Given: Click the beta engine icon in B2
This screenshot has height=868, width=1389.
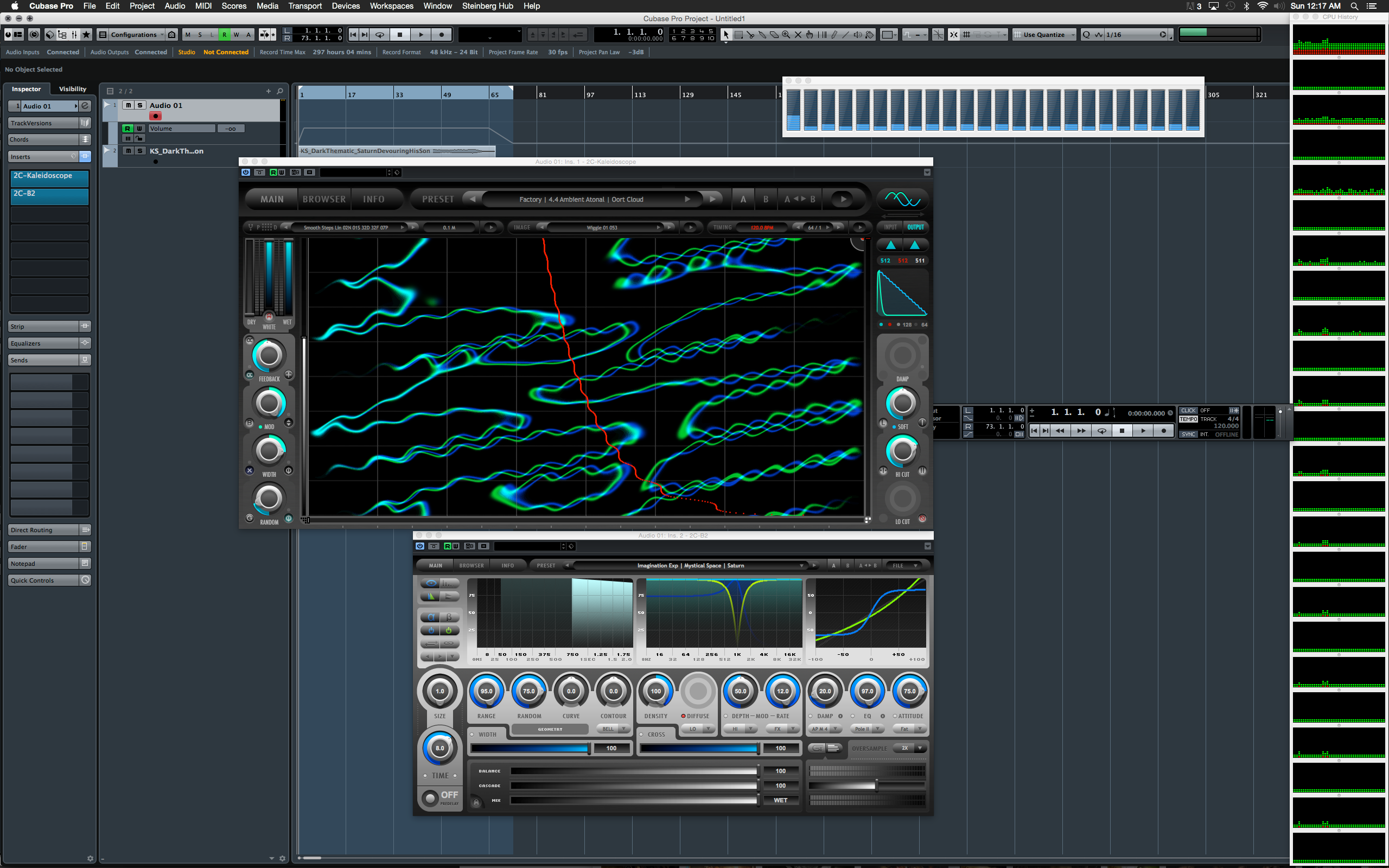Looking at the screenshot, I should click(449, 617).
